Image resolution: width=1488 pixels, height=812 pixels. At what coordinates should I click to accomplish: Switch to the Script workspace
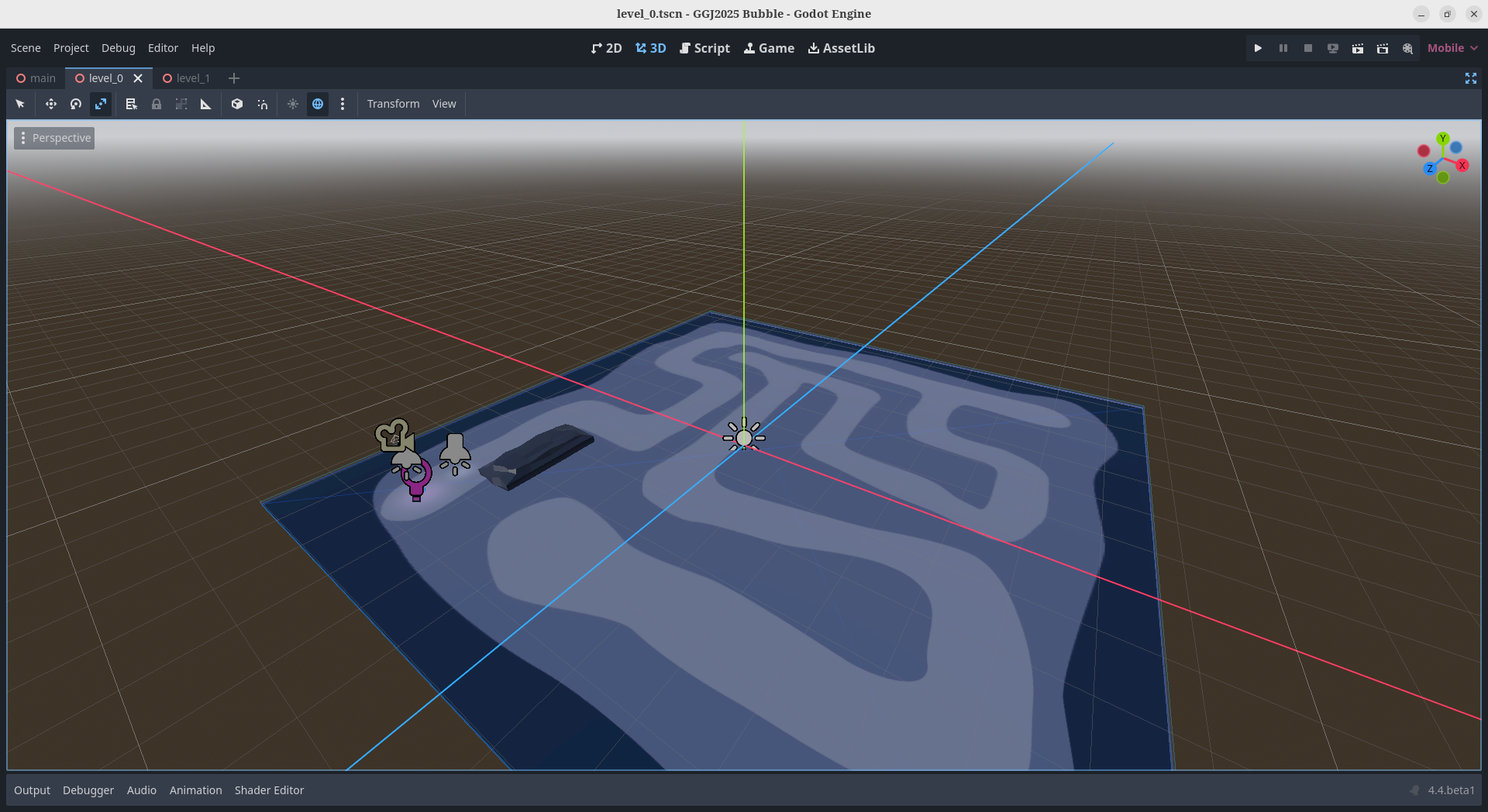[704, 48]
